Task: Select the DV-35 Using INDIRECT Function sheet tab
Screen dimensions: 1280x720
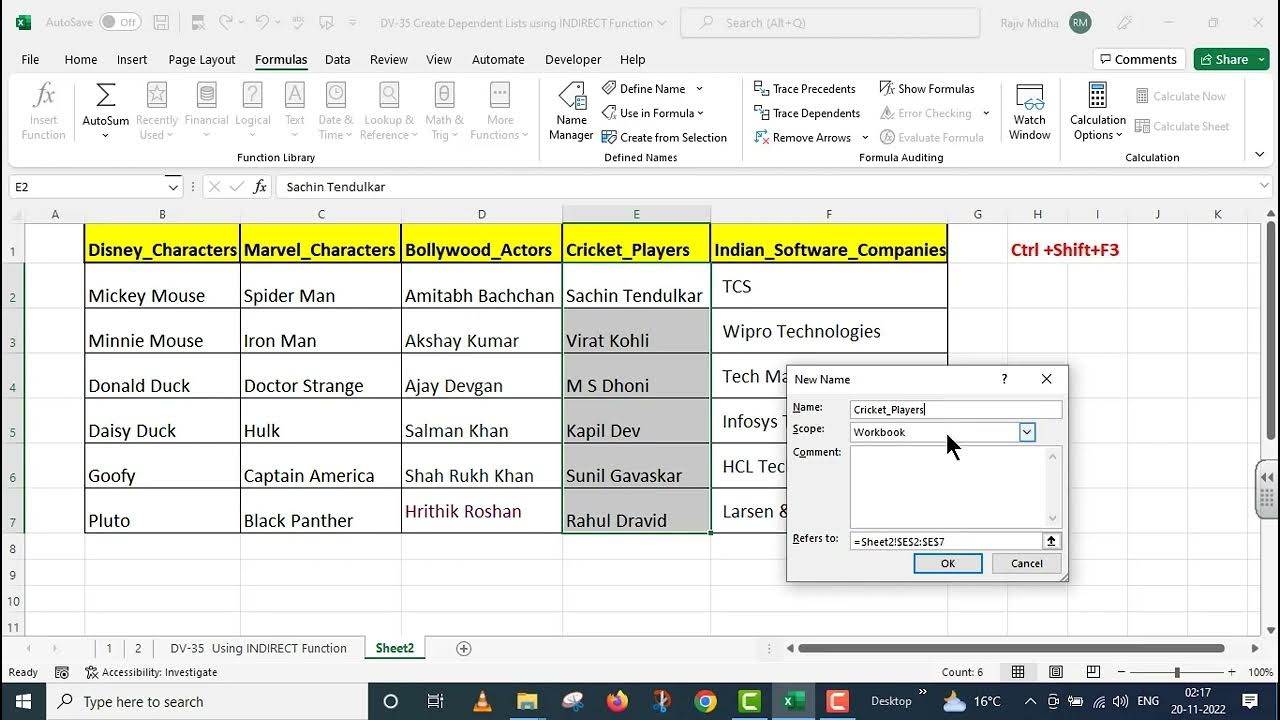Action: (258, 648)
